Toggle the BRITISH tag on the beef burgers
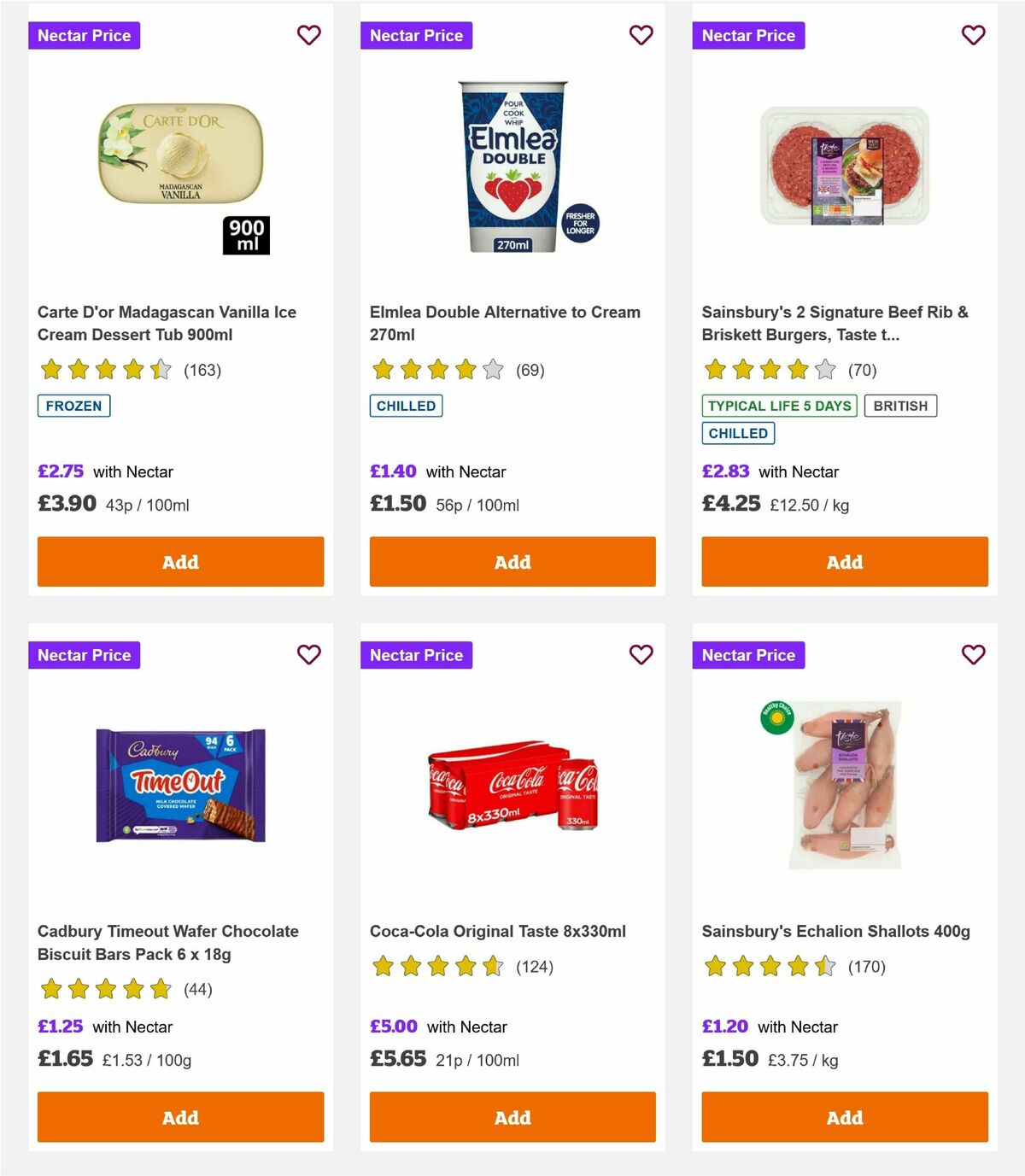 (x=899, y=406)
